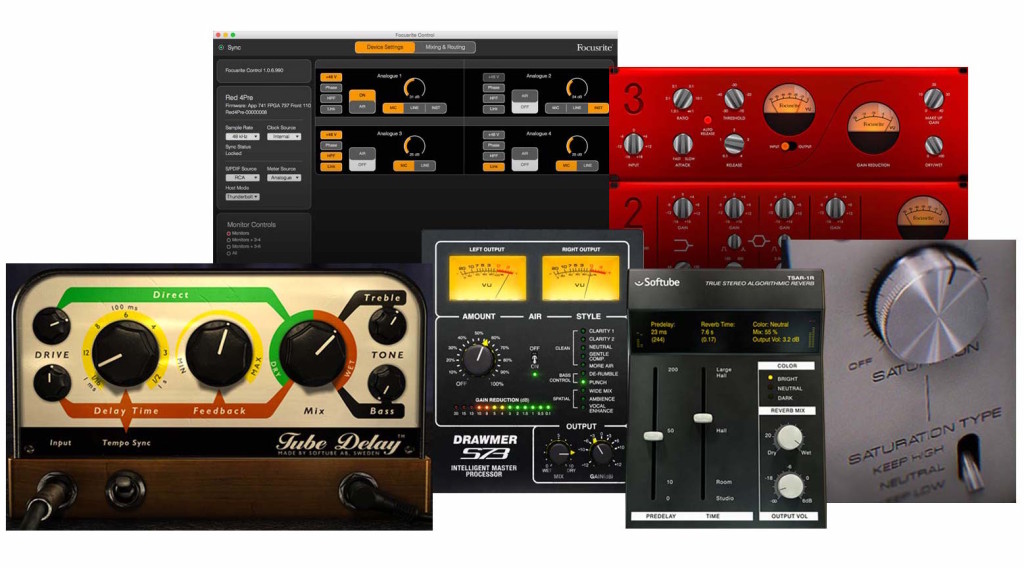Click the Tube Delay Feedback knob
The height and width of the screenshot is (568, 1024).
[219, 353]
